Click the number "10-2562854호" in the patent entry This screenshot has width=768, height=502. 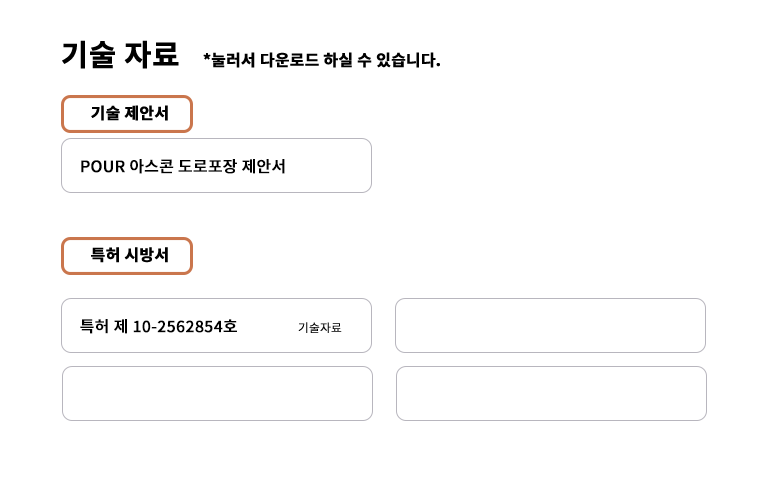coord(185,326)
